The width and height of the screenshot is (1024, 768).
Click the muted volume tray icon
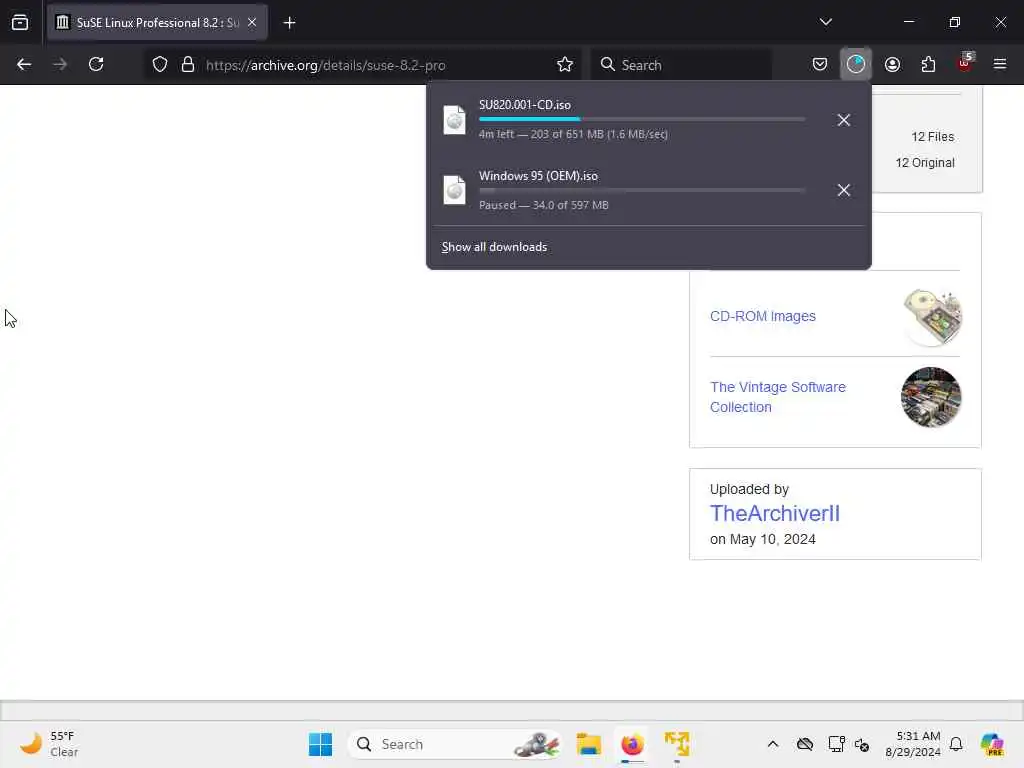(862, 744)
